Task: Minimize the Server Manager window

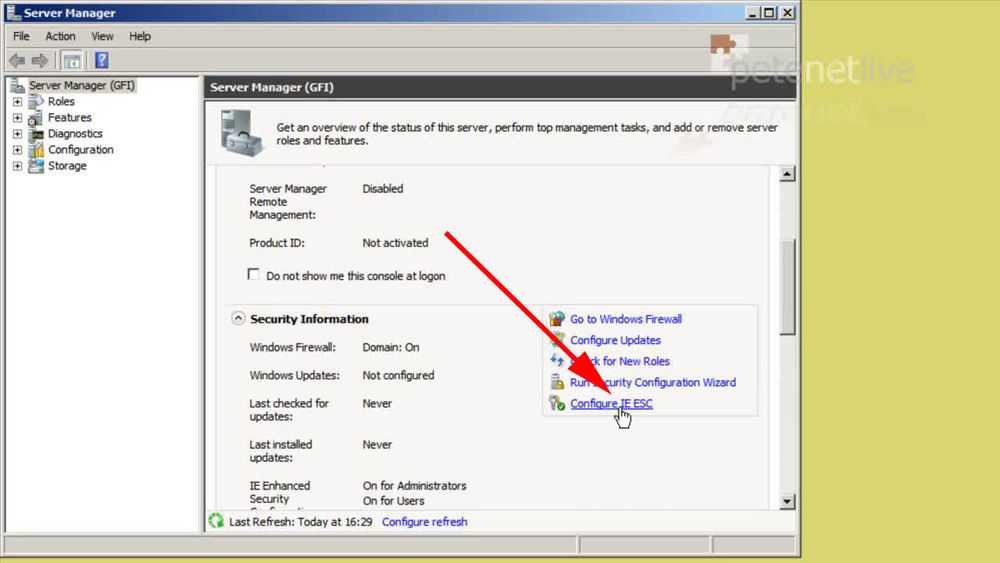Action: click(753, 12)
